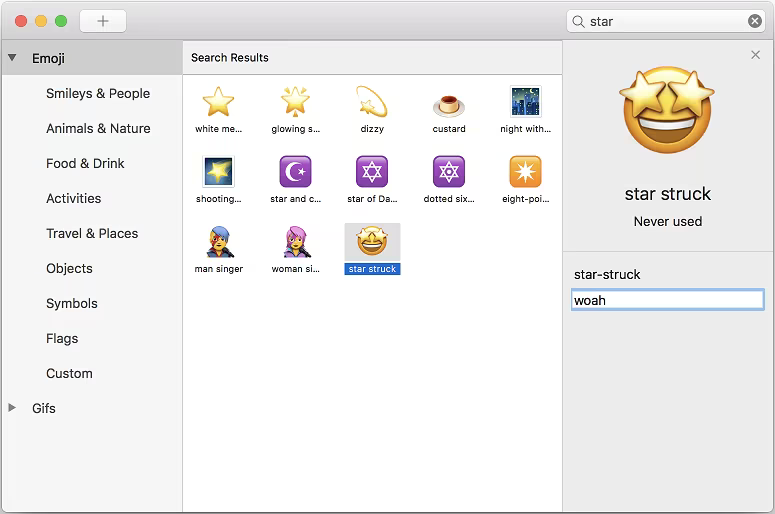Open Animals & Nature category
The height and width of the screenshot is (514, 775).
click(x=98, y=128)
